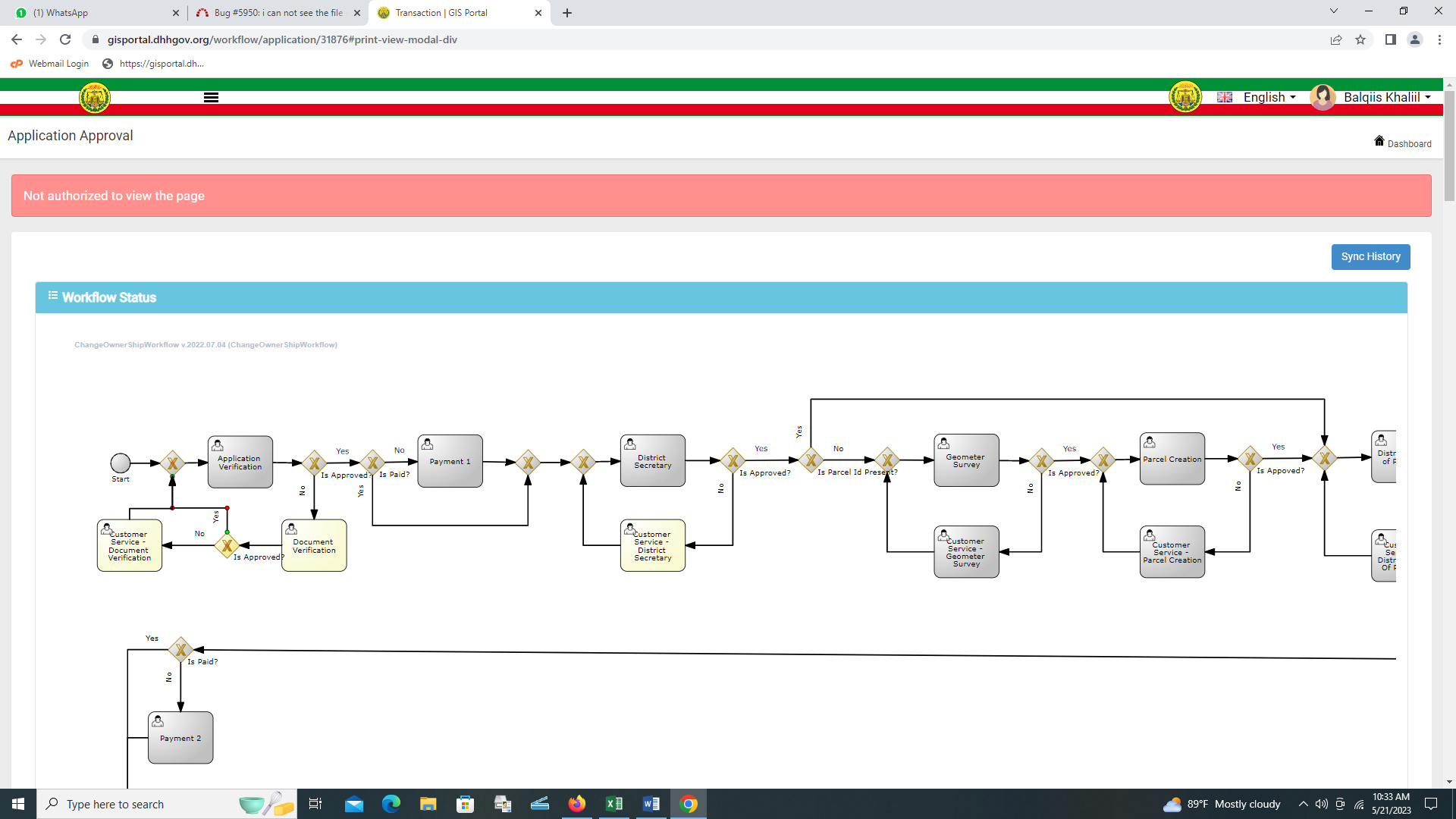This screenshot has height=819, width=1456.
Task: Click the Sync History button
Action: tap(1370, 256)
